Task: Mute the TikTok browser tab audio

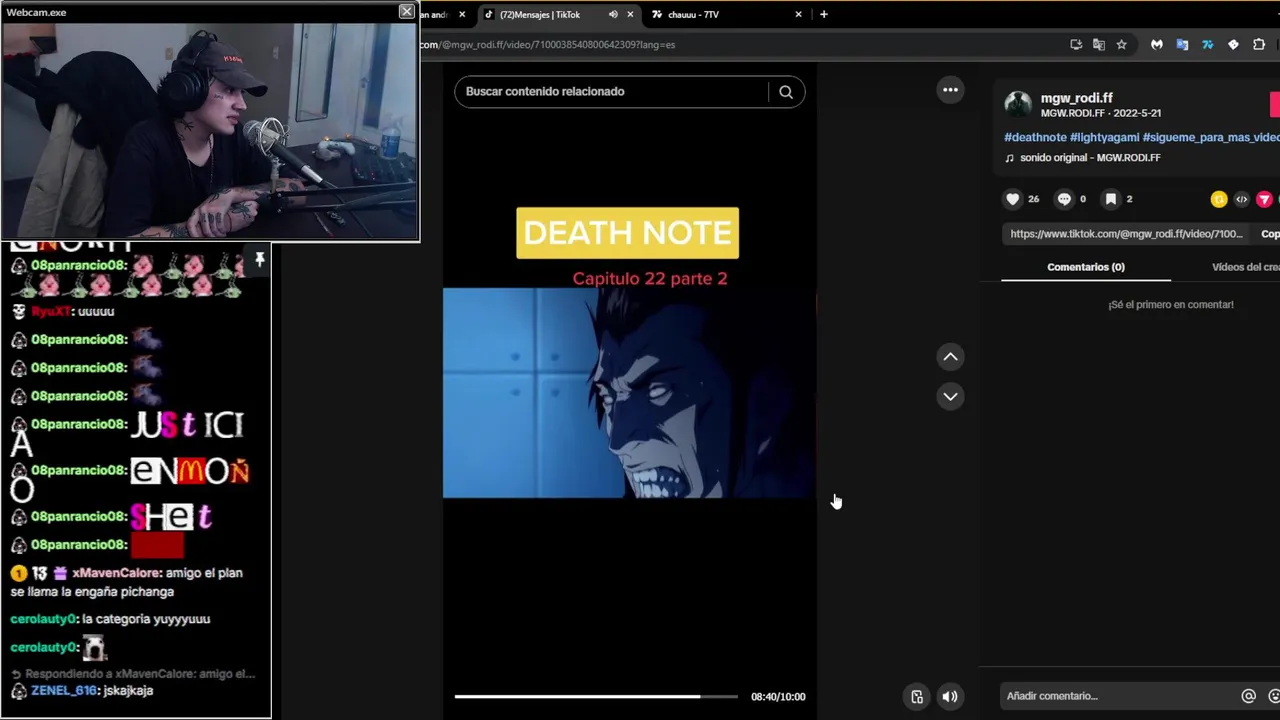Action: [613, 14]
